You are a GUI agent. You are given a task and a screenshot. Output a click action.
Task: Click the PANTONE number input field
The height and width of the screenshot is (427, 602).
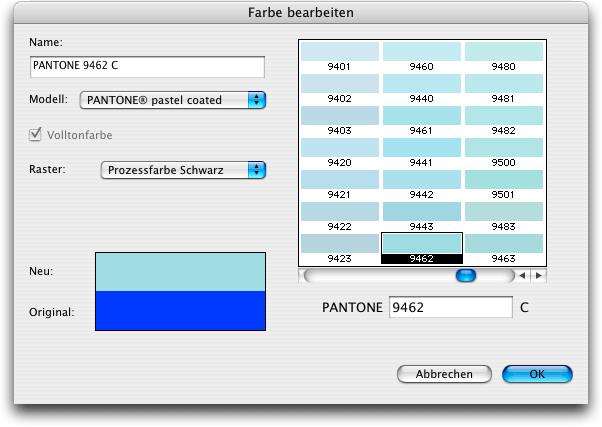tap(451, 307)
